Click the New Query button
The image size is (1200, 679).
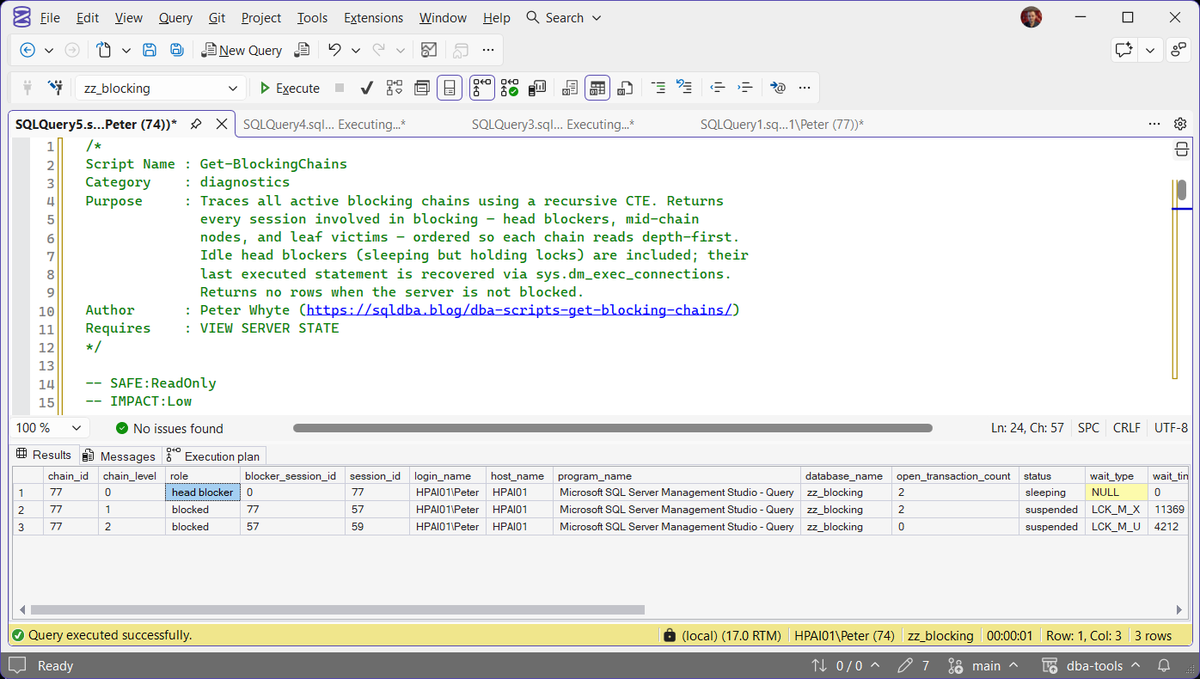pos(241,50)
